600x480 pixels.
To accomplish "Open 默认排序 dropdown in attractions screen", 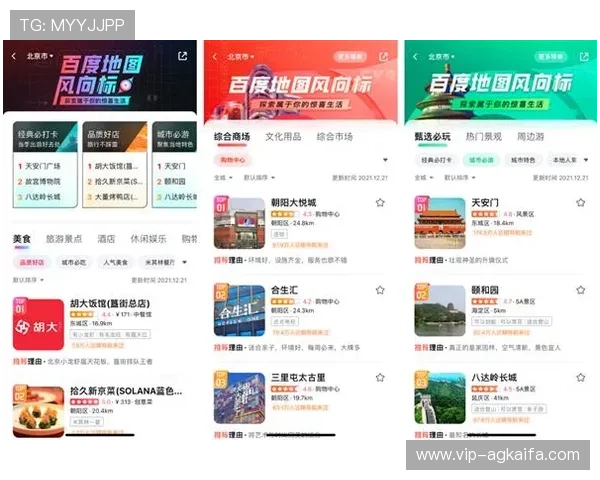I will pos(460,178).
